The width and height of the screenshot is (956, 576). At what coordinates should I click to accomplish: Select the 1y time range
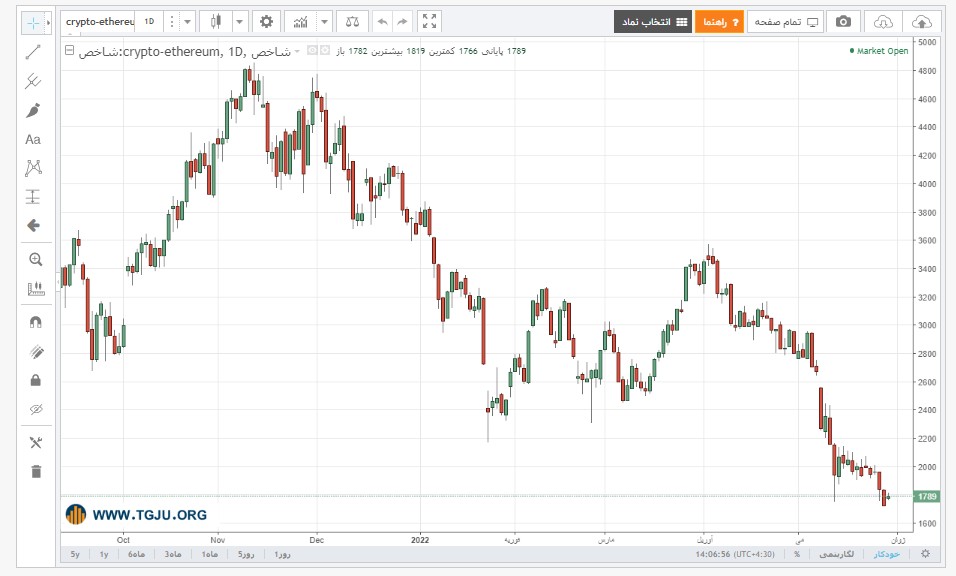(x=104, y=554)
